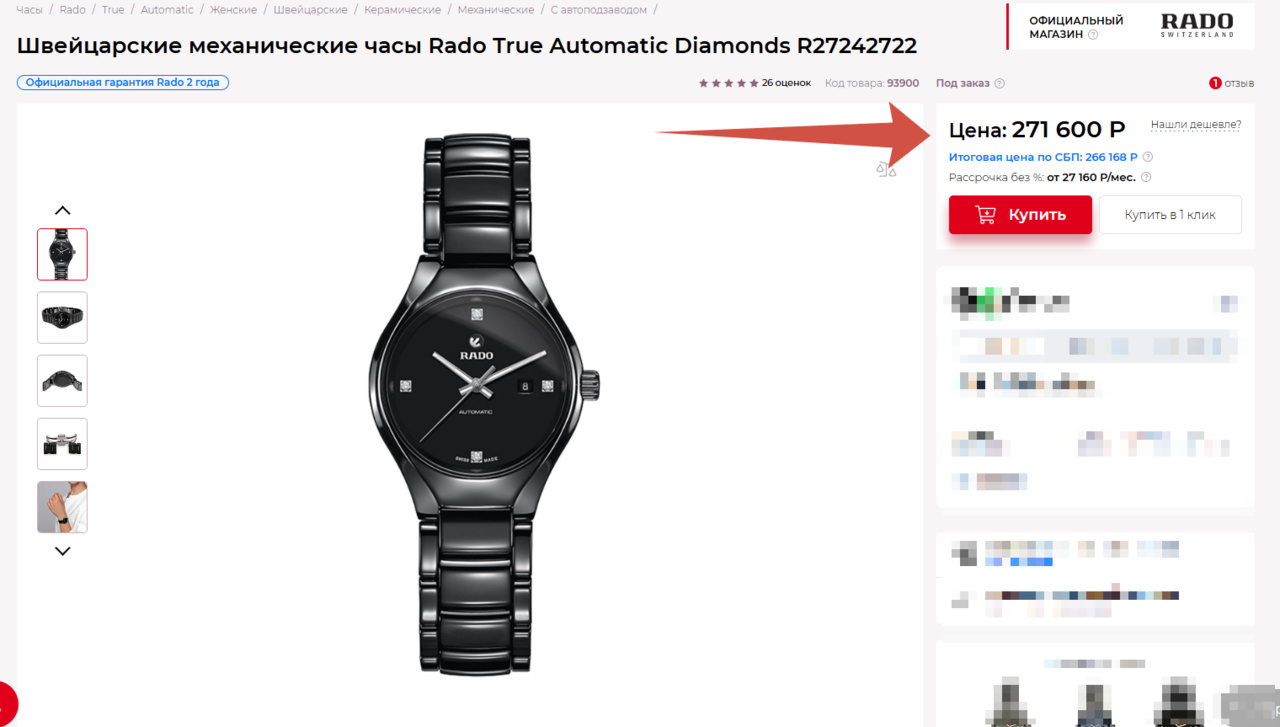Click the compare scales icon near watch image
This screenshot has width=1280, height=727.
click(886, 169)
